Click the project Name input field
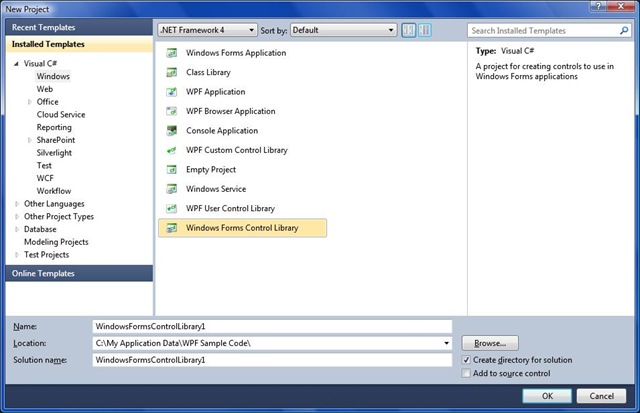 point(272,326)
